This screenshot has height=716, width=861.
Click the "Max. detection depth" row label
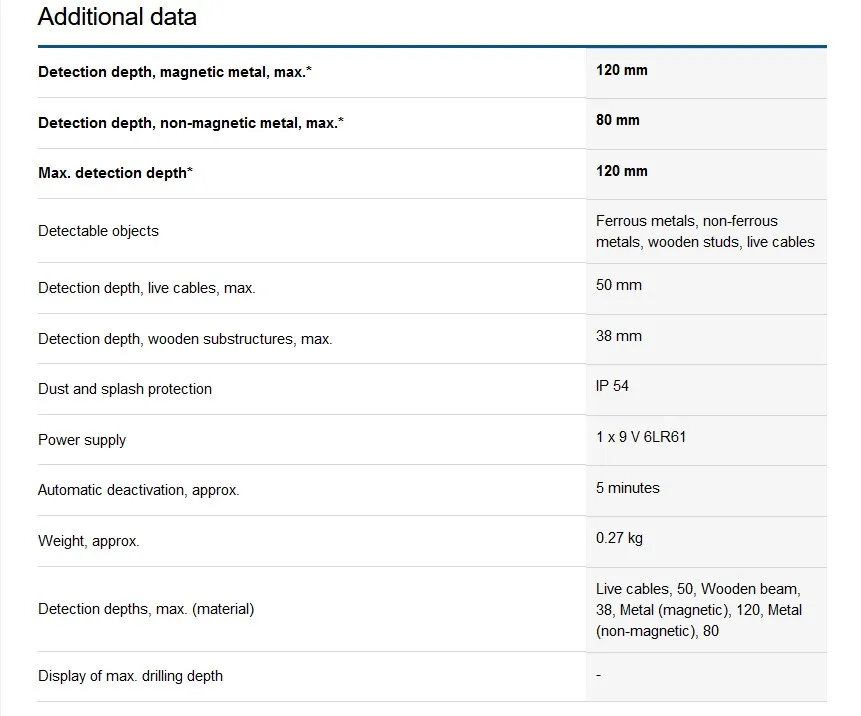point(115,173)
